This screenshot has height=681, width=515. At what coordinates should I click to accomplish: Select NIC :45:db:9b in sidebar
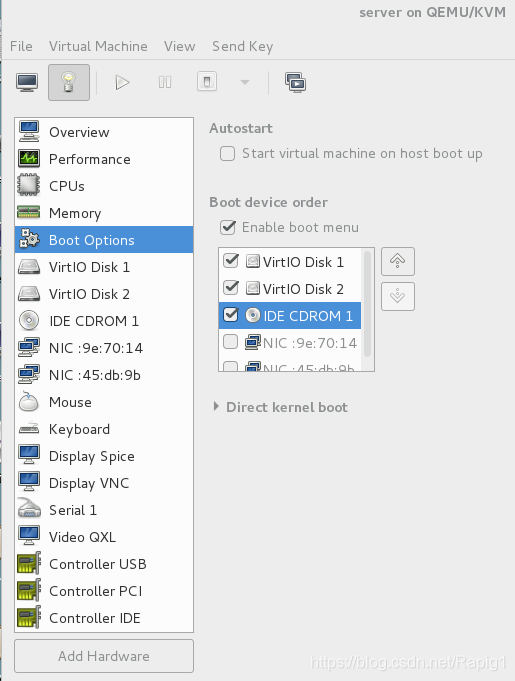tap(104, 375)
